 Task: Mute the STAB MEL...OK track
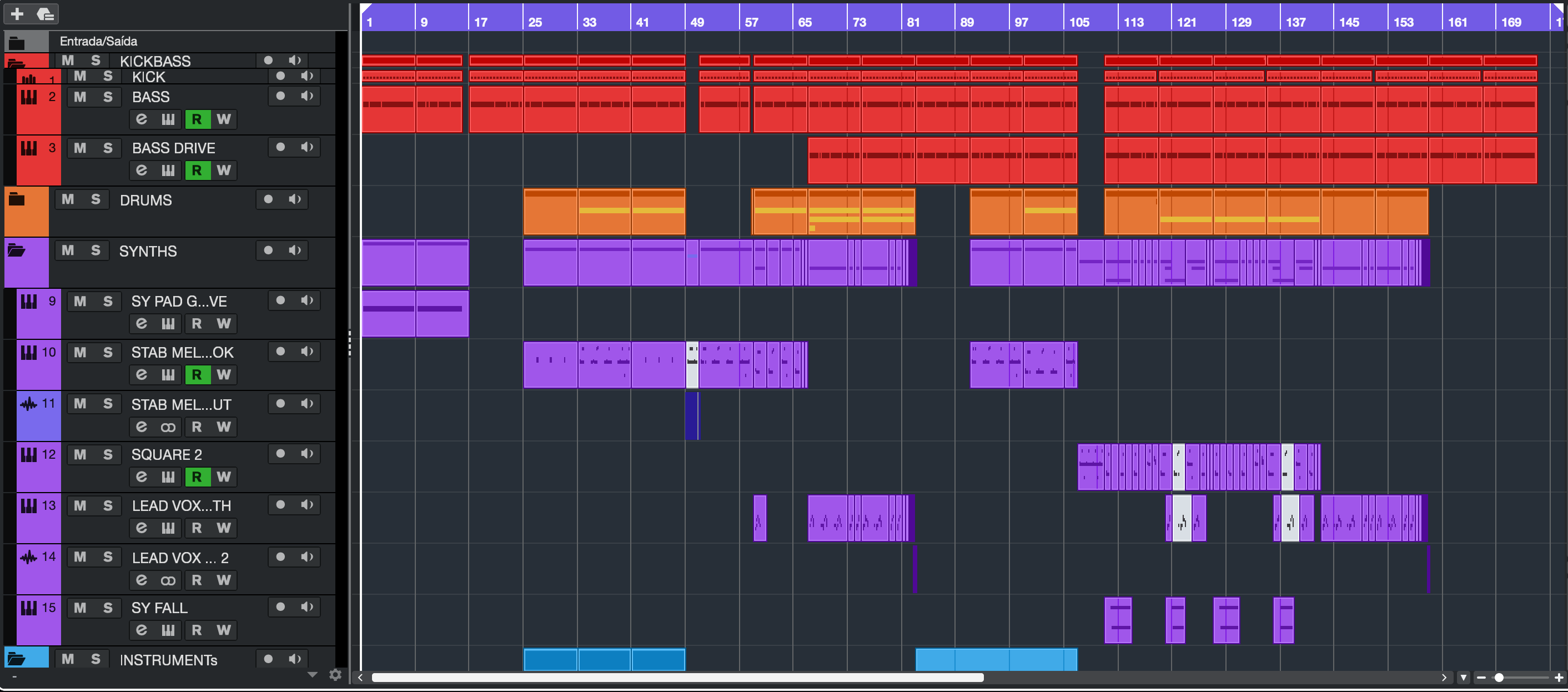point(80,353)
